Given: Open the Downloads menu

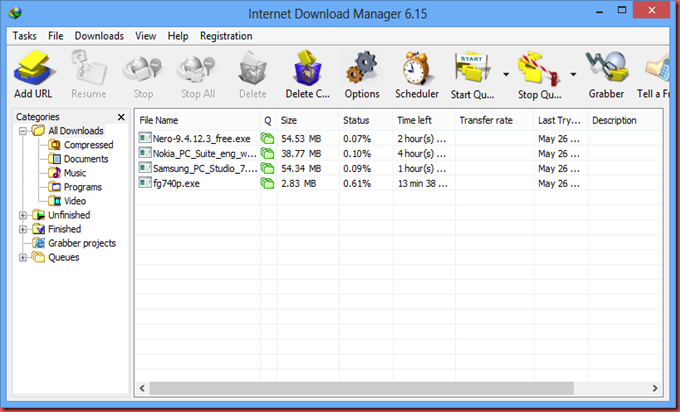Looking at the screenshot, I should (99, 36).
